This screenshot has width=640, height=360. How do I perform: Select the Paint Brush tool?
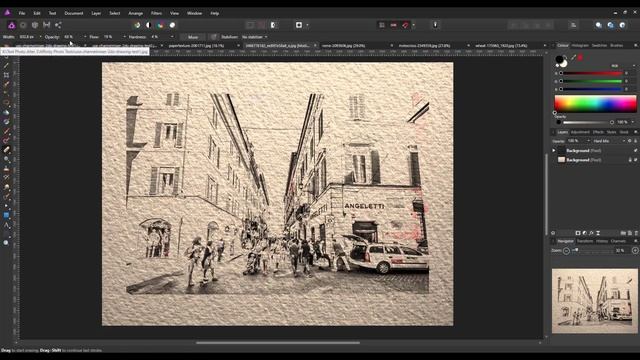tap(6, 131)
